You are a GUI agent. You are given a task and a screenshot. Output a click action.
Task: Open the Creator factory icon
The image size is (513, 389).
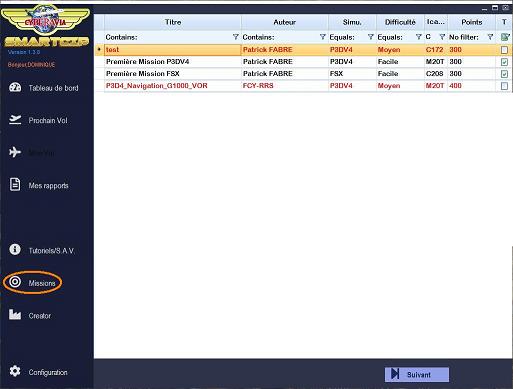click(15, 315)
